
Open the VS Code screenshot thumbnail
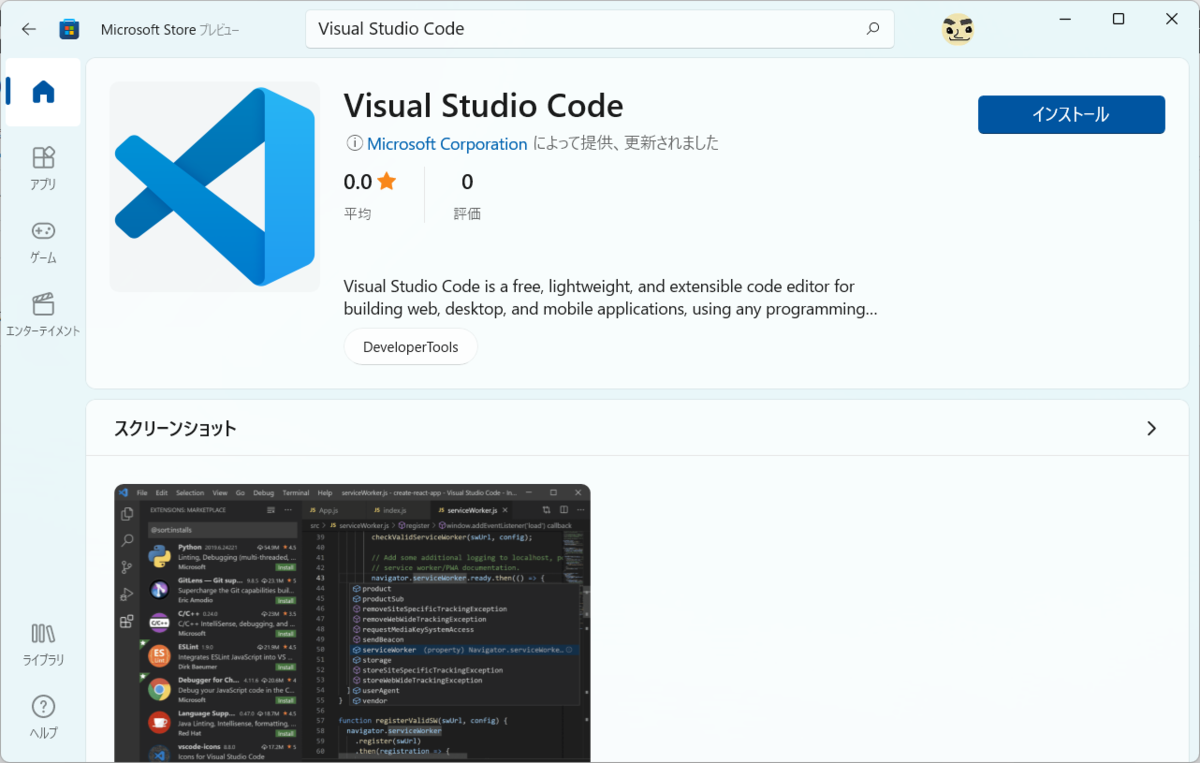click(x=352, y=623)
